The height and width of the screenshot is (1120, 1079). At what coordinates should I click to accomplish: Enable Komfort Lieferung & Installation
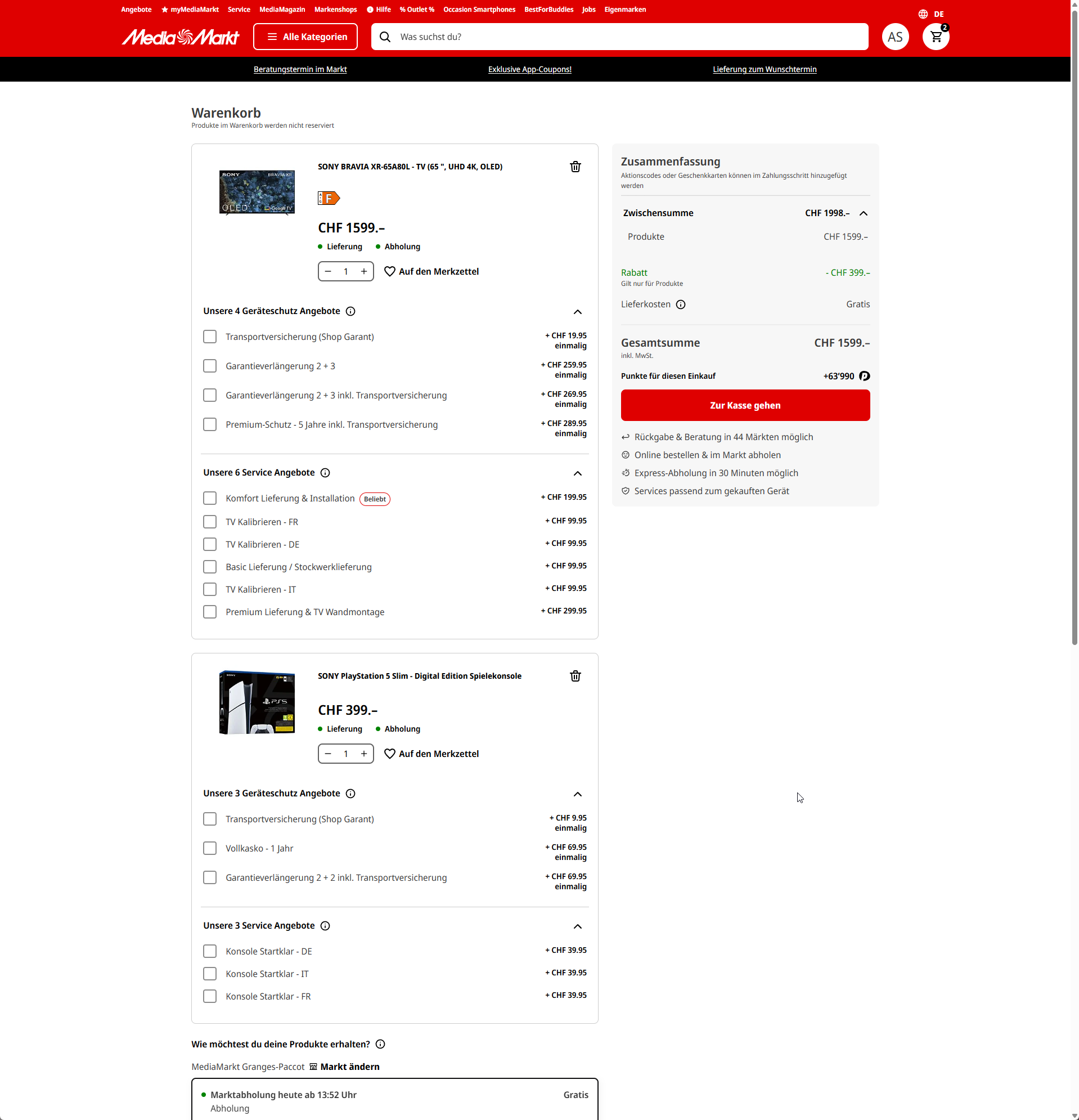pos(210,498)
